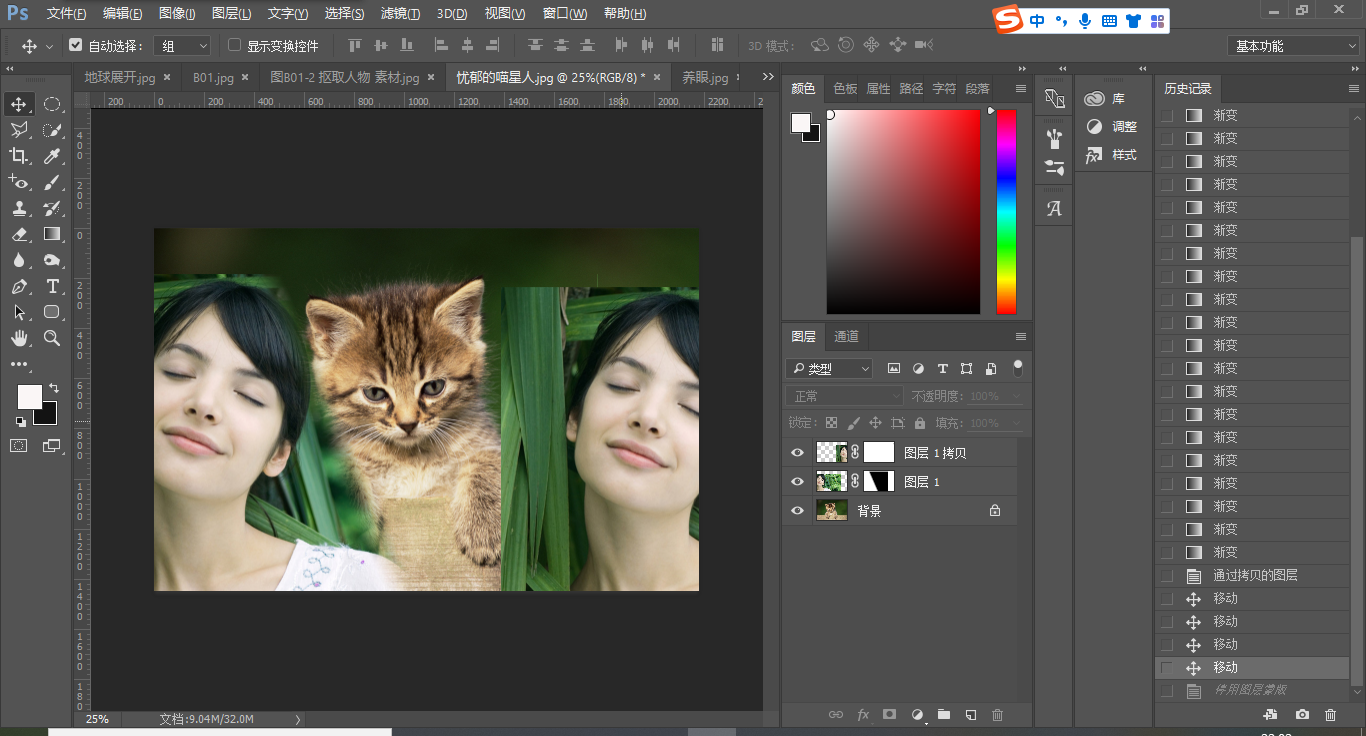Select the Eyedropper tool
This screenshot has width=1366, height=736.
click(x=52, y=156)
